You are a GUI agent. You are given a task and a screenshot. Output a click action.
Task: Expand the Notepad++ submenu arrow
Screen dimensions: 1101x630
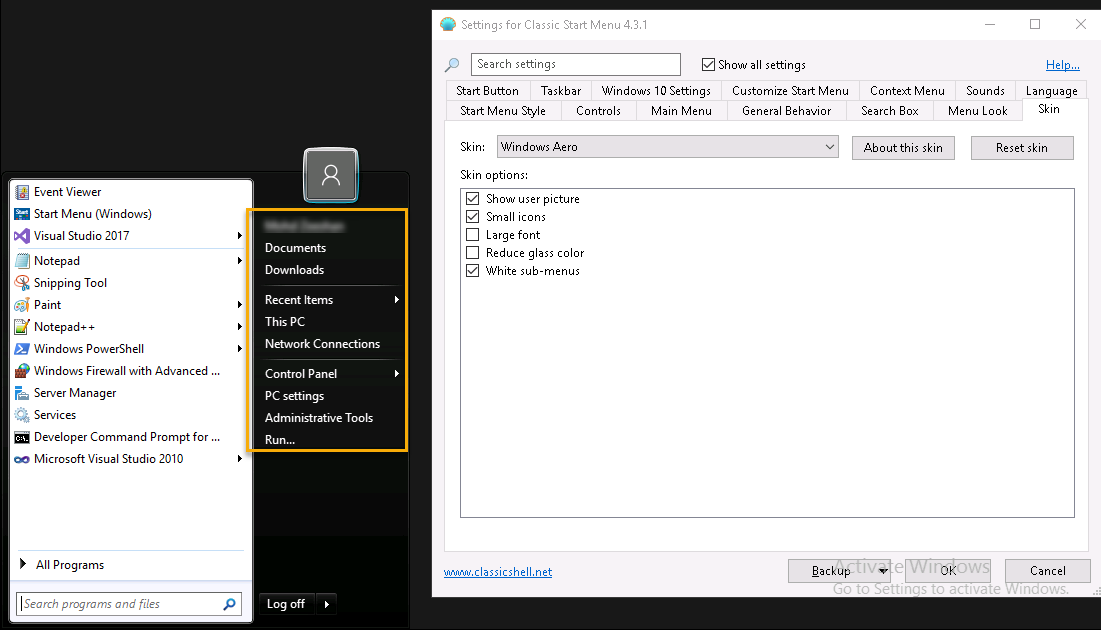[x=239, y=327]
